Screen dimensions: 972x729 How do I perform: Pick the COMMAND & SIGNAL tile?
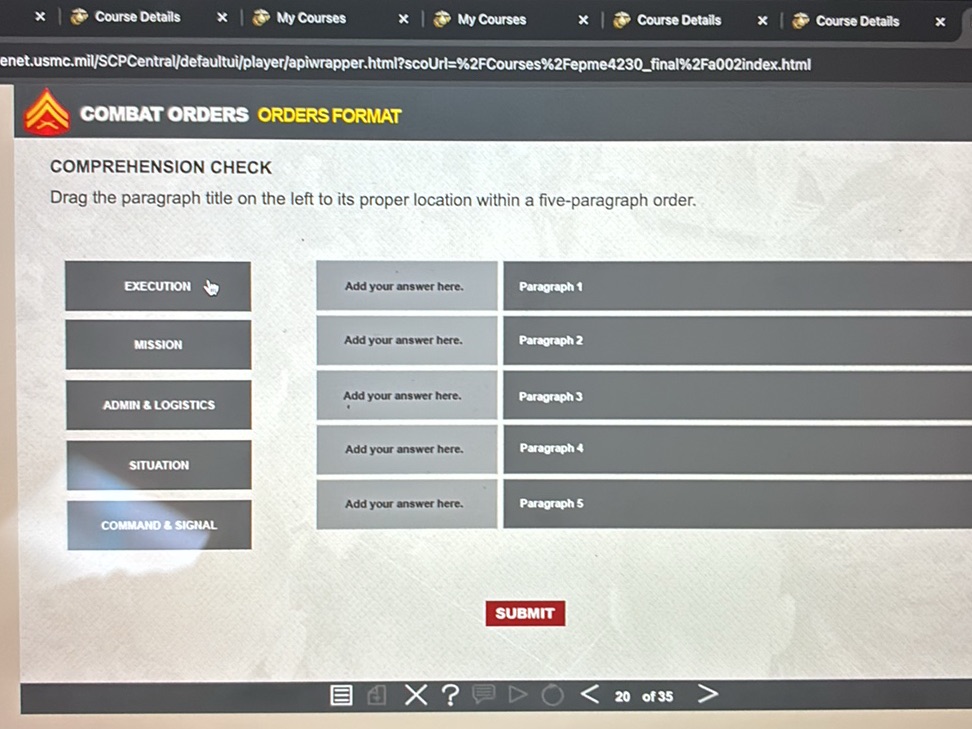click(158, 525)
